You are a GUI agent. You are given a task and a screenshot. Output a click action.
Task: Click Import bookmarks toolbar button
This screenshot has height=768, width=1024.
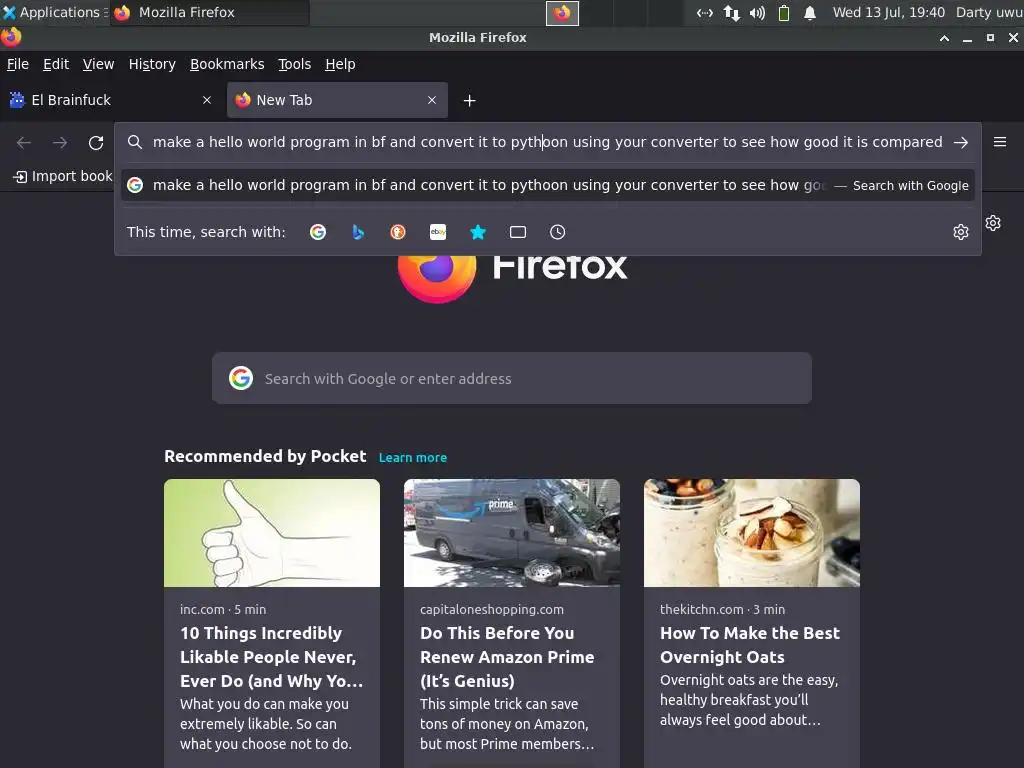point(62,176)
